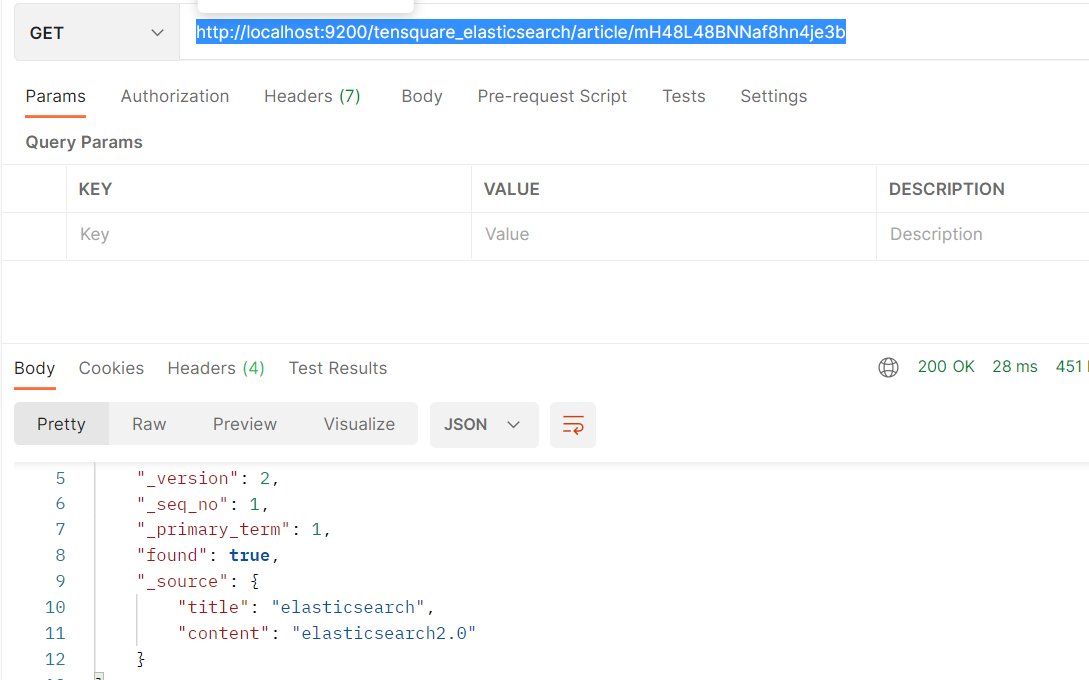Switch response view to Raw
This screenshot has height=680, width=1089.
(x=149, y=424)
